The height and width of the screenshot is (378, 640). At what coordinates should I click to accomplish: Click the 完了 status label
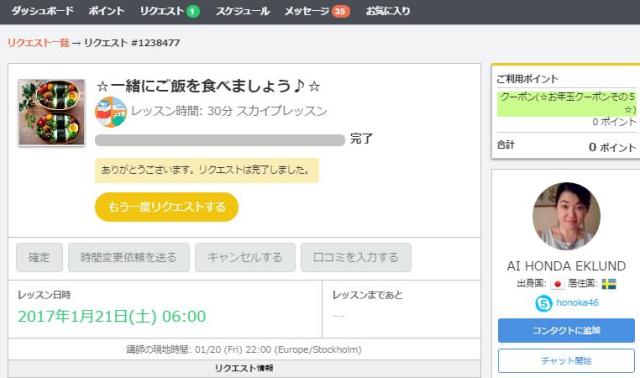click(x=361, y=139)
